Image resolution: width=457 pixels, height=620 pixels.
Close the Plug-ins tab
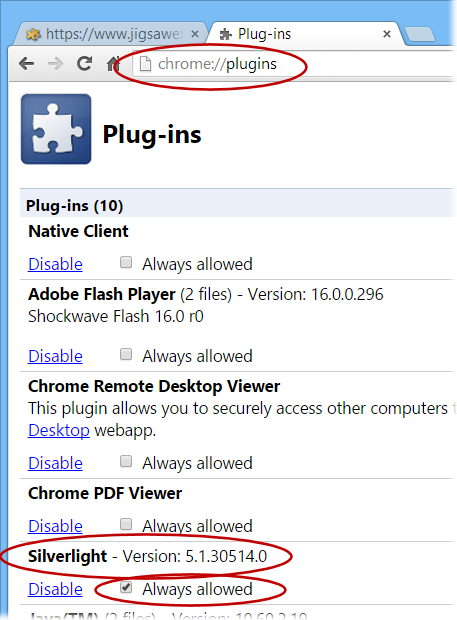click(x=387, y=34)
